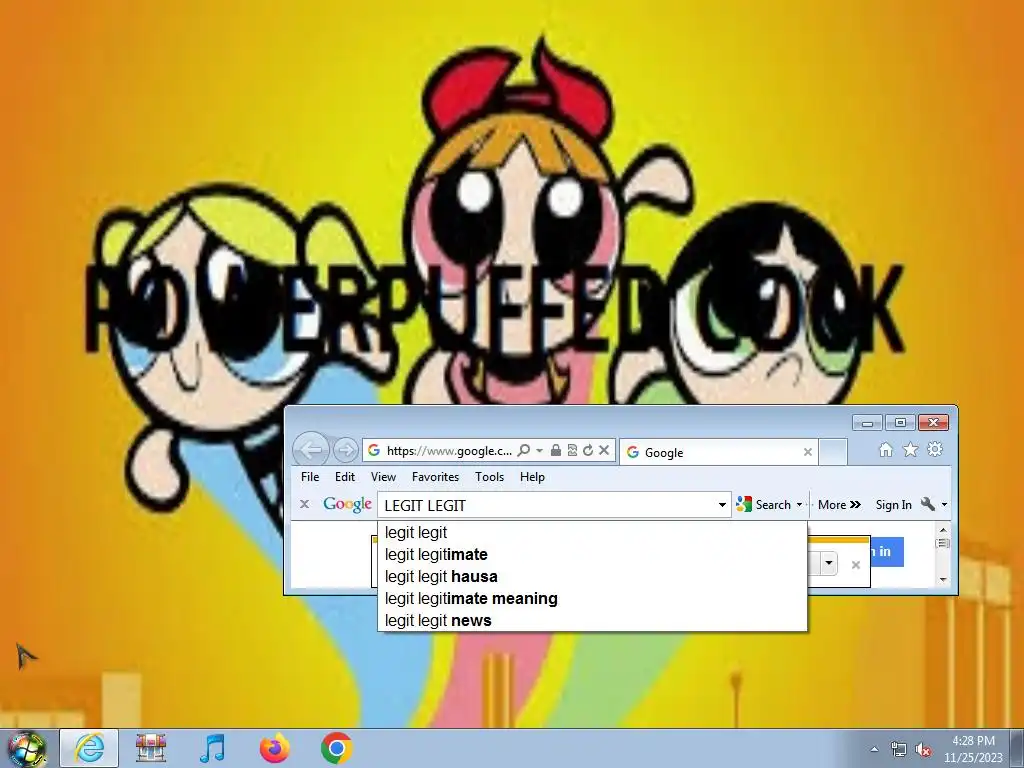Select the Google tab
The height and width of the screenshot is (768, 1024).
point(718,452)
